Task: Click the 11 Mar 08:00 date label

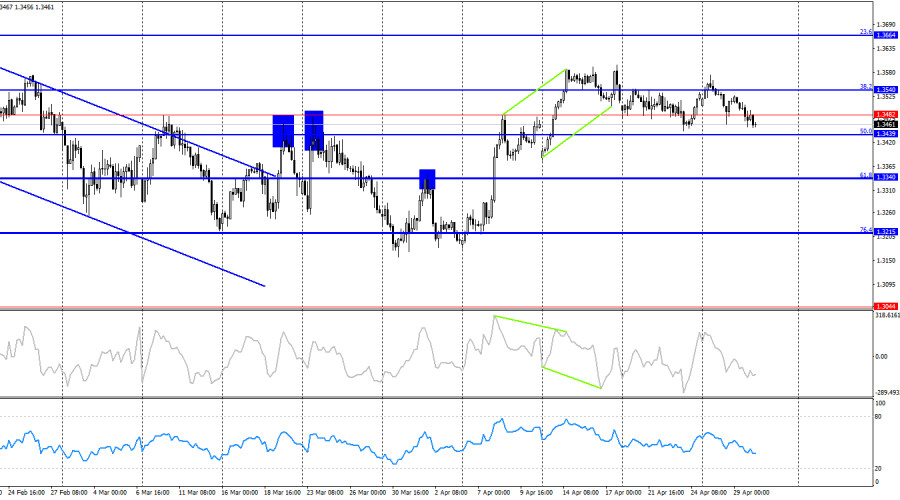Action: point(197,493)
